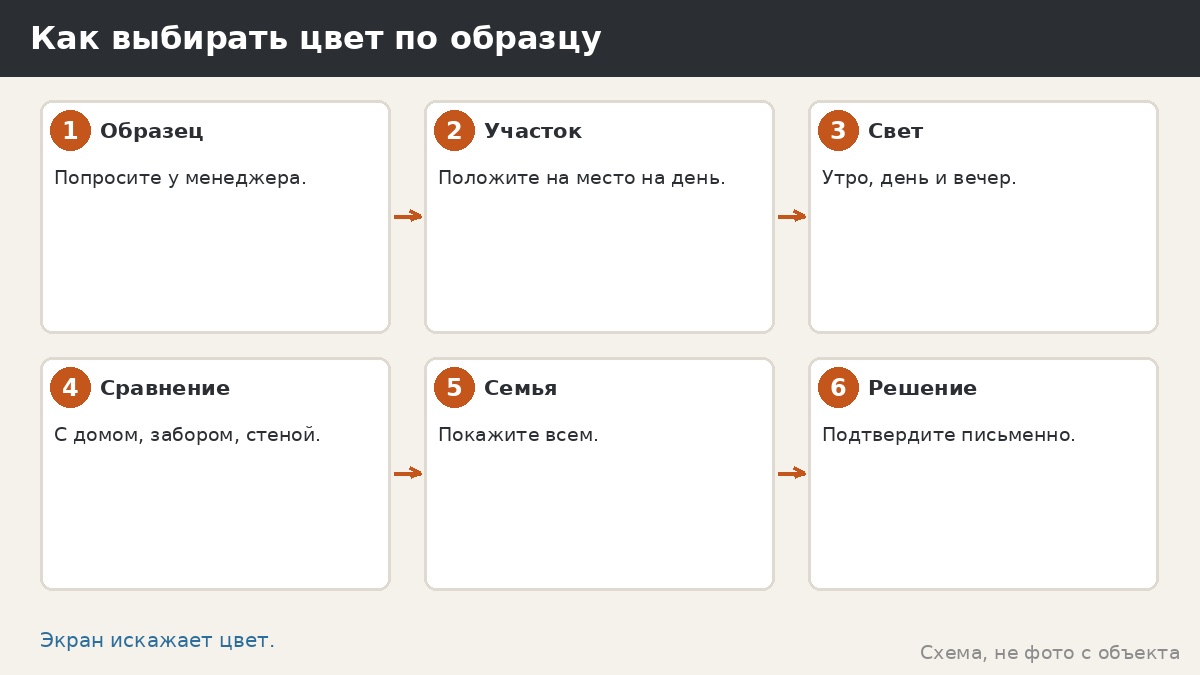Click the text "Утро, день и вечер."

coord(919,179)
